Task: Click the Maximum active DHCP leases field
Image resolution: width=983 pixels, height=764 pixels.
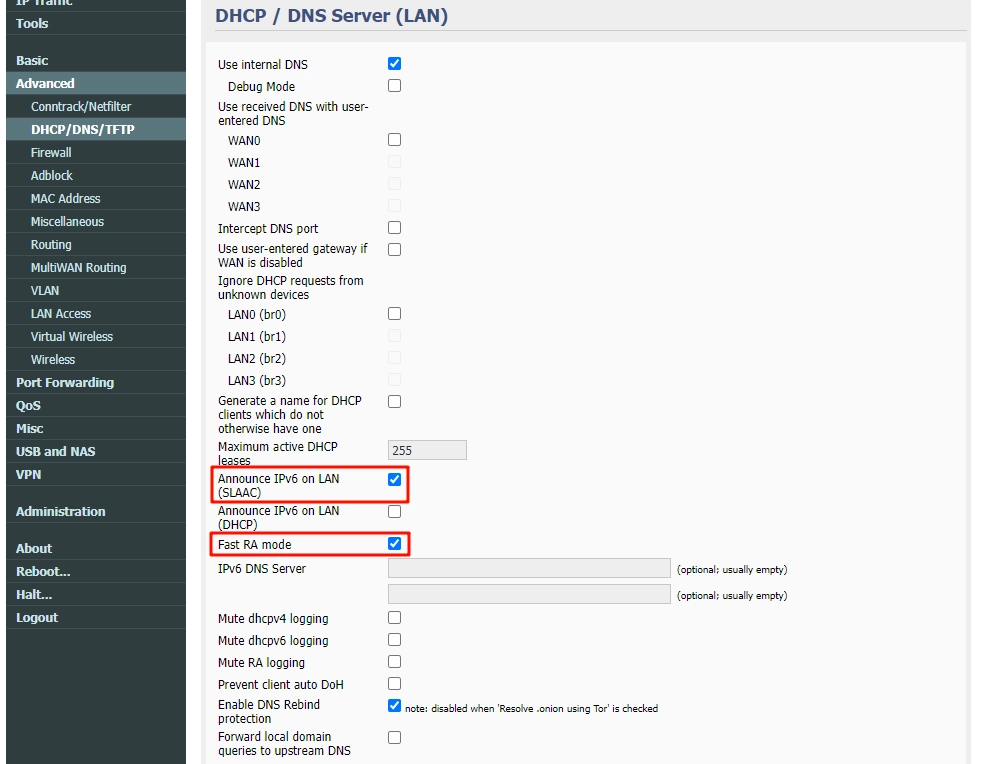Action: 427,450
